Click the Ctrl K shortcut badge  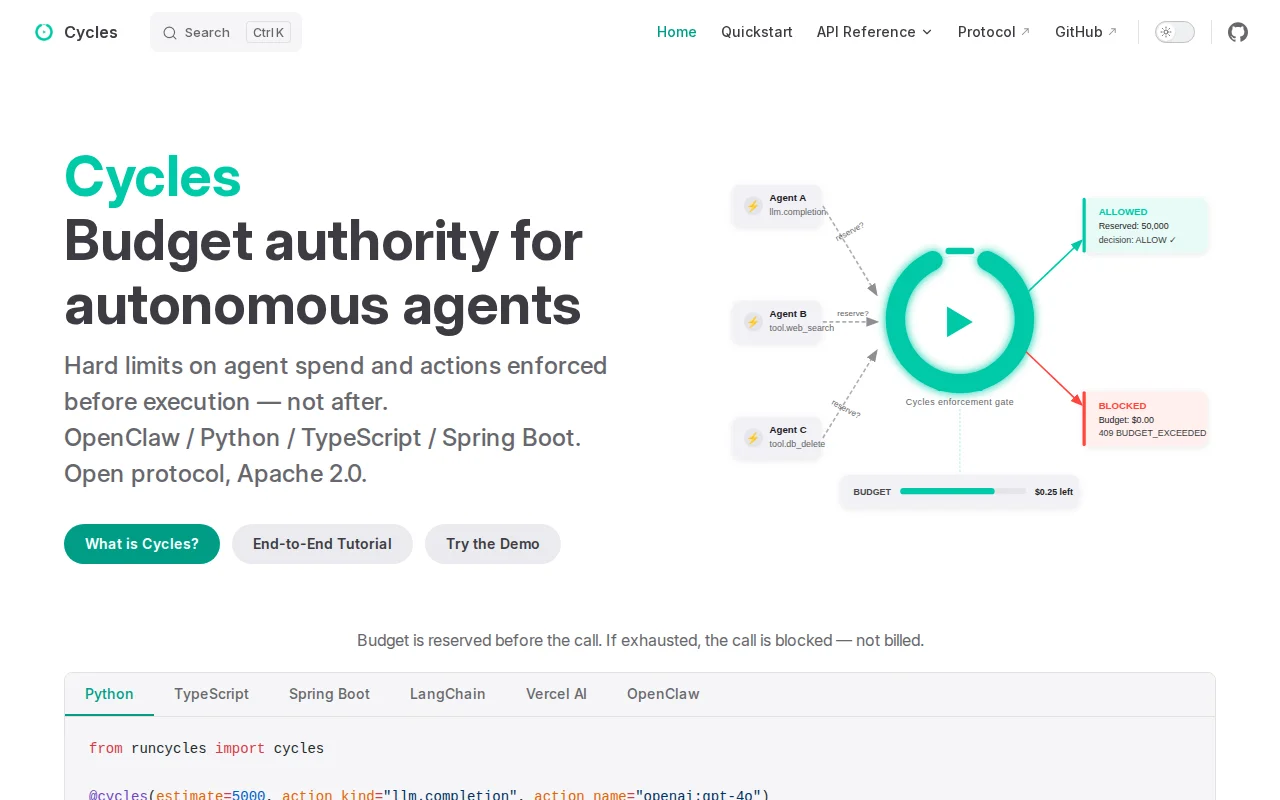(x=268, y=32)
